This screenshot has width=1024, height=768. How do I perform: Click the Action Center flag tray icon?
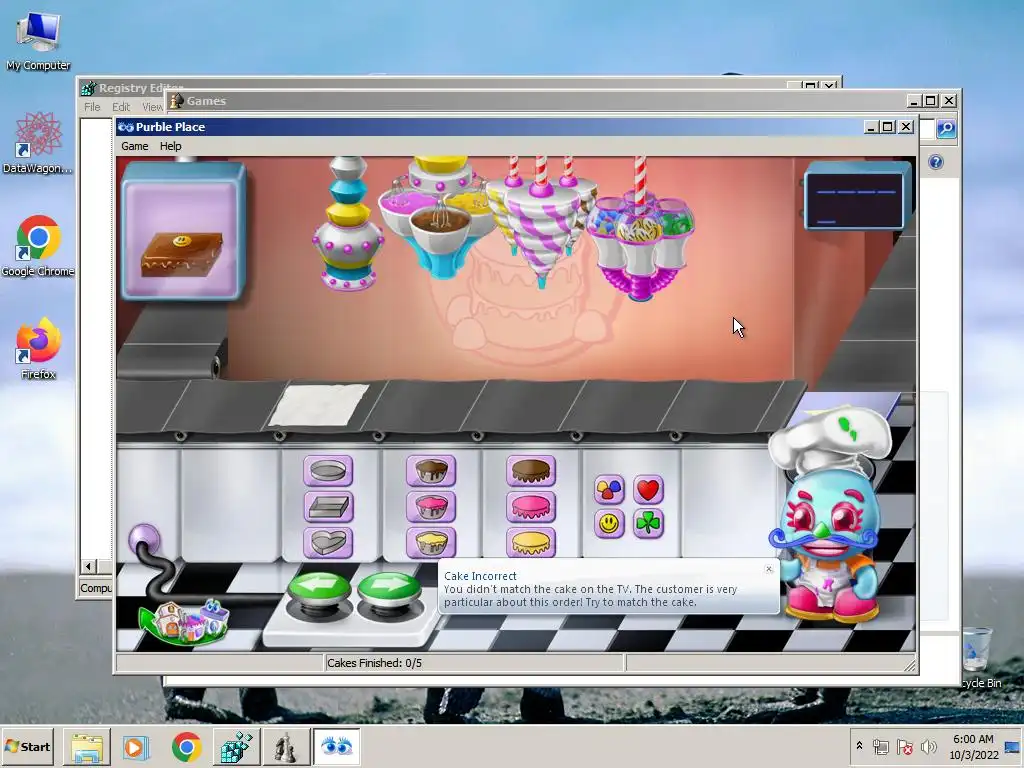point(904,746)
